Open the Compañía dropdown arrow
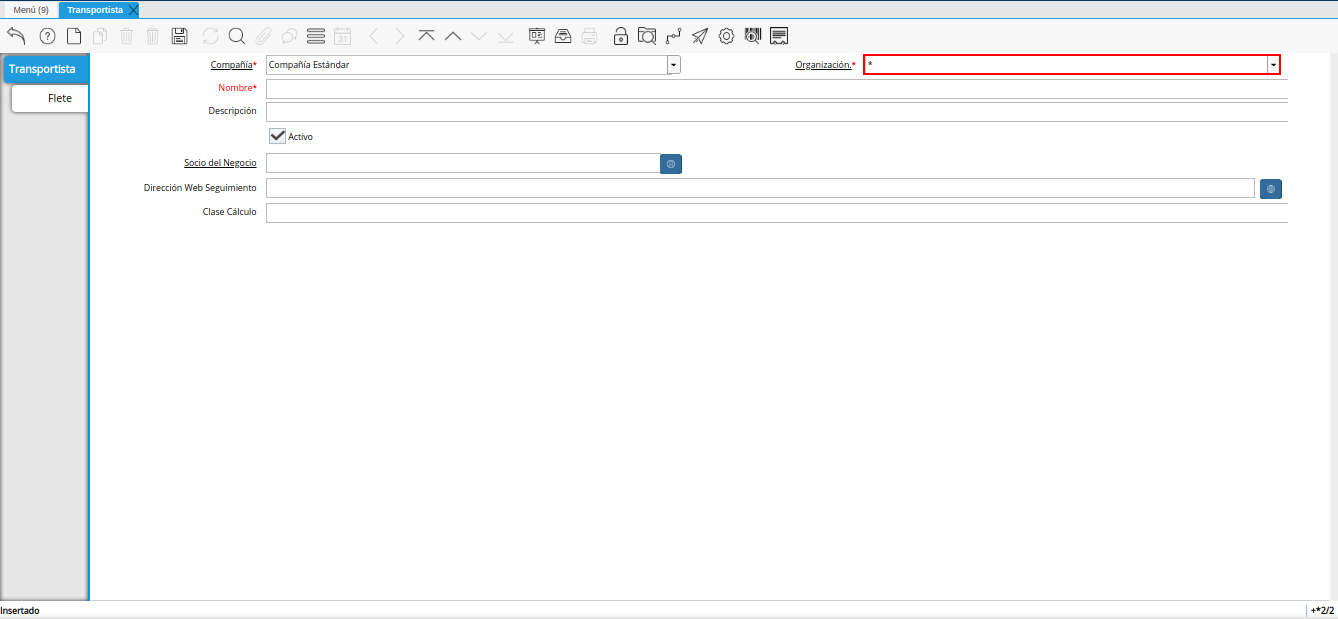 pos(674,65)
